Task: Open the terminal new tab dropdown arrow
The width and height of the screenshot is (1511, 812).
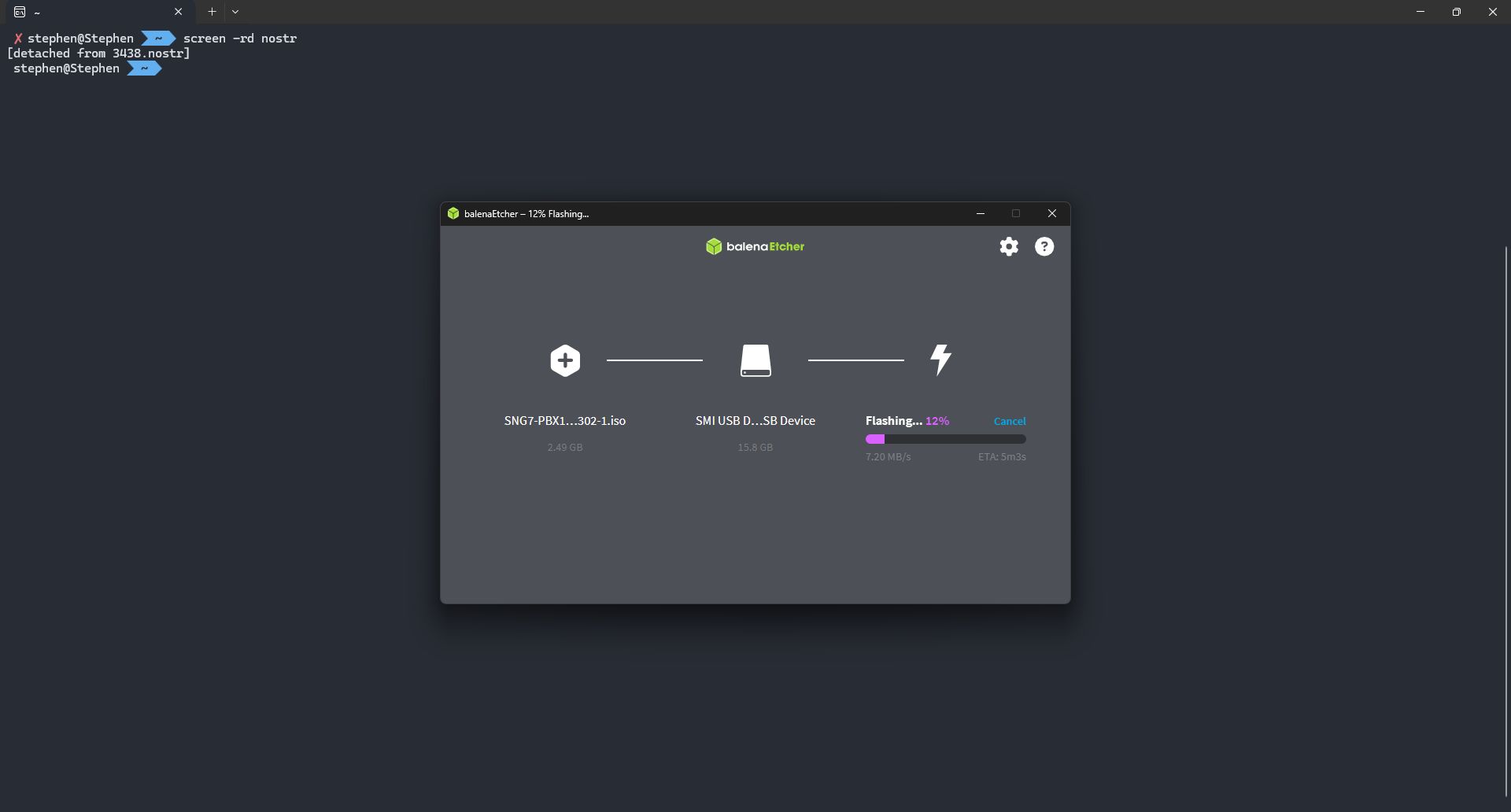Action: (235, 12)
